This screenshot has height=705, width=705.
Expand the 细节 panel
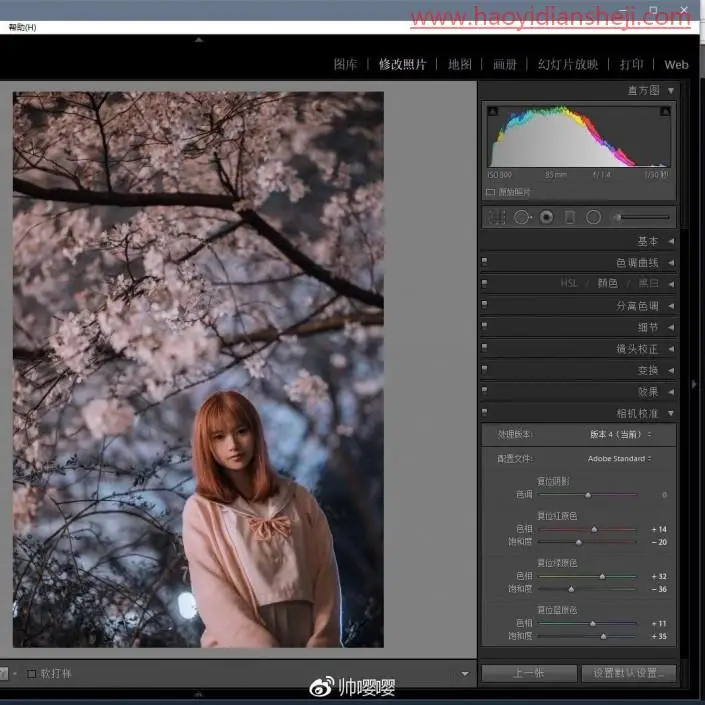click(671, 327)
